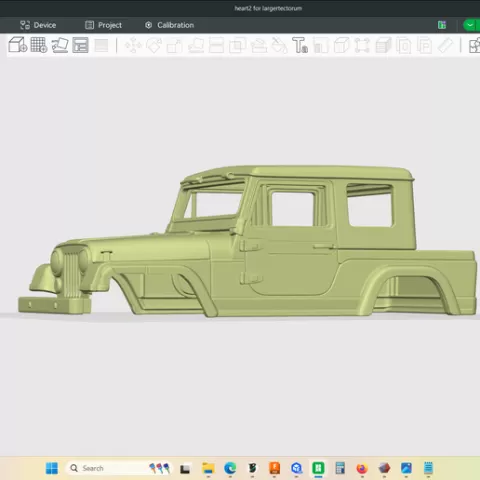This screenshot has height=480, width=480.
Task: Select the Rotate tool icon
Action: point(154,45)
